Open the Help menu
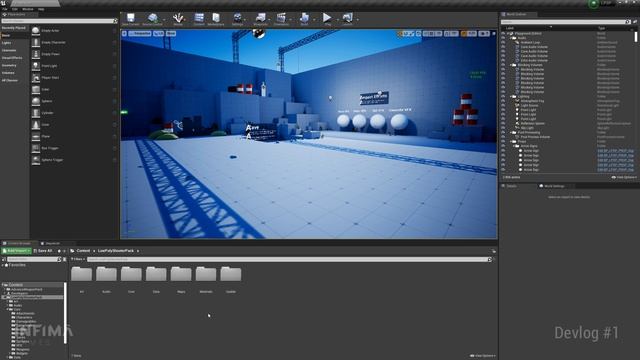The height and width of the screenshot is (360, 640). [41, 9]
